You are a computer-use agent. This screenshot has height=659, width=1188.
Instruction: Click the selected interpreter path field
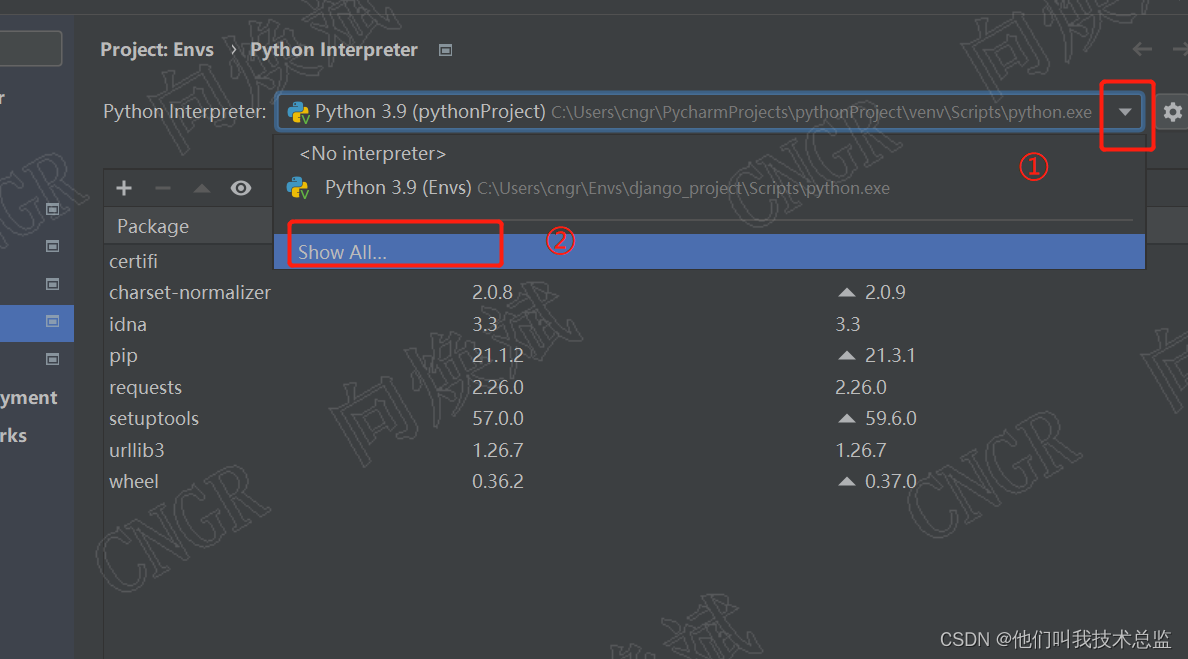709,112
